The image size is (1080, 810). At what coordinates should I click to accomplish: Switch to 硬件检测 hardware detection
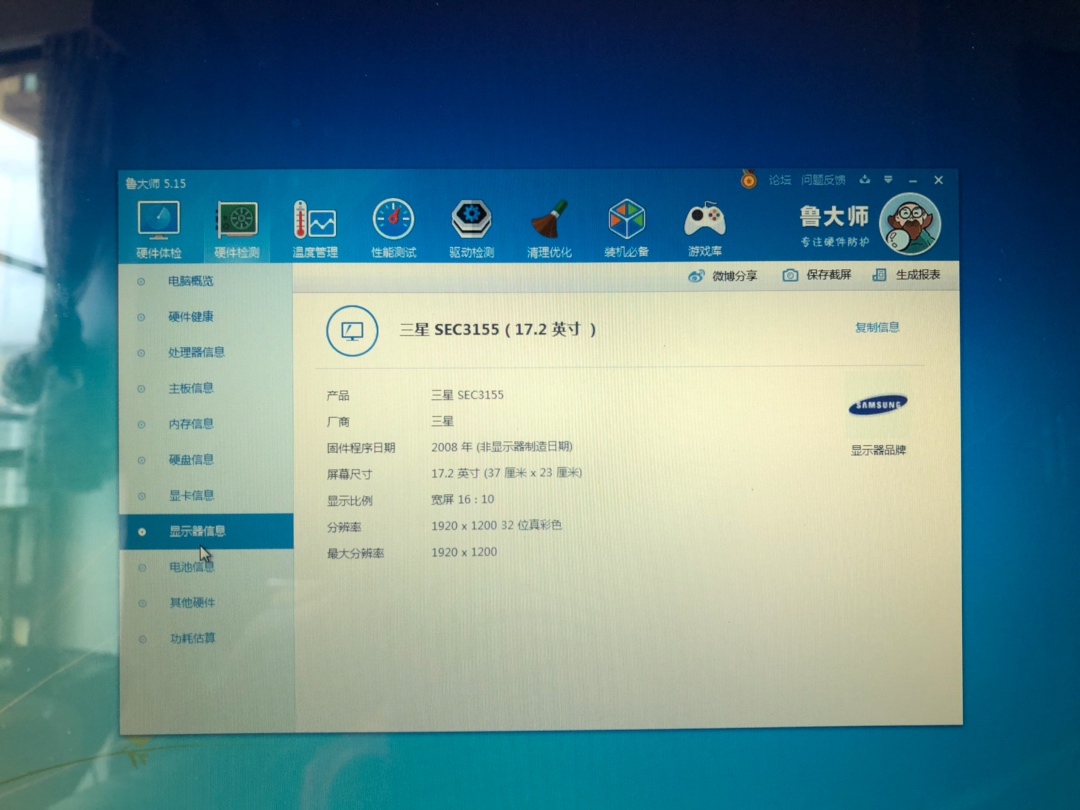pos(236,229)
